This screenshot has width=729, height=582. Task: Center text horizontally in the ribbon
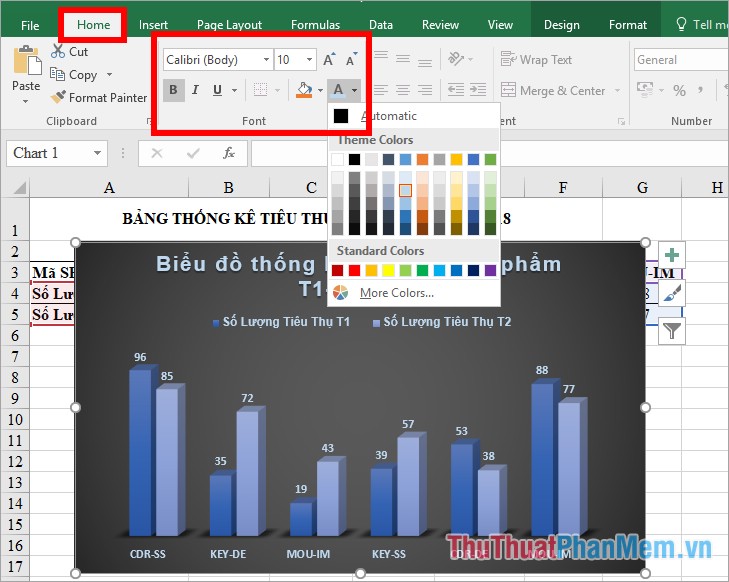point(403,90)
